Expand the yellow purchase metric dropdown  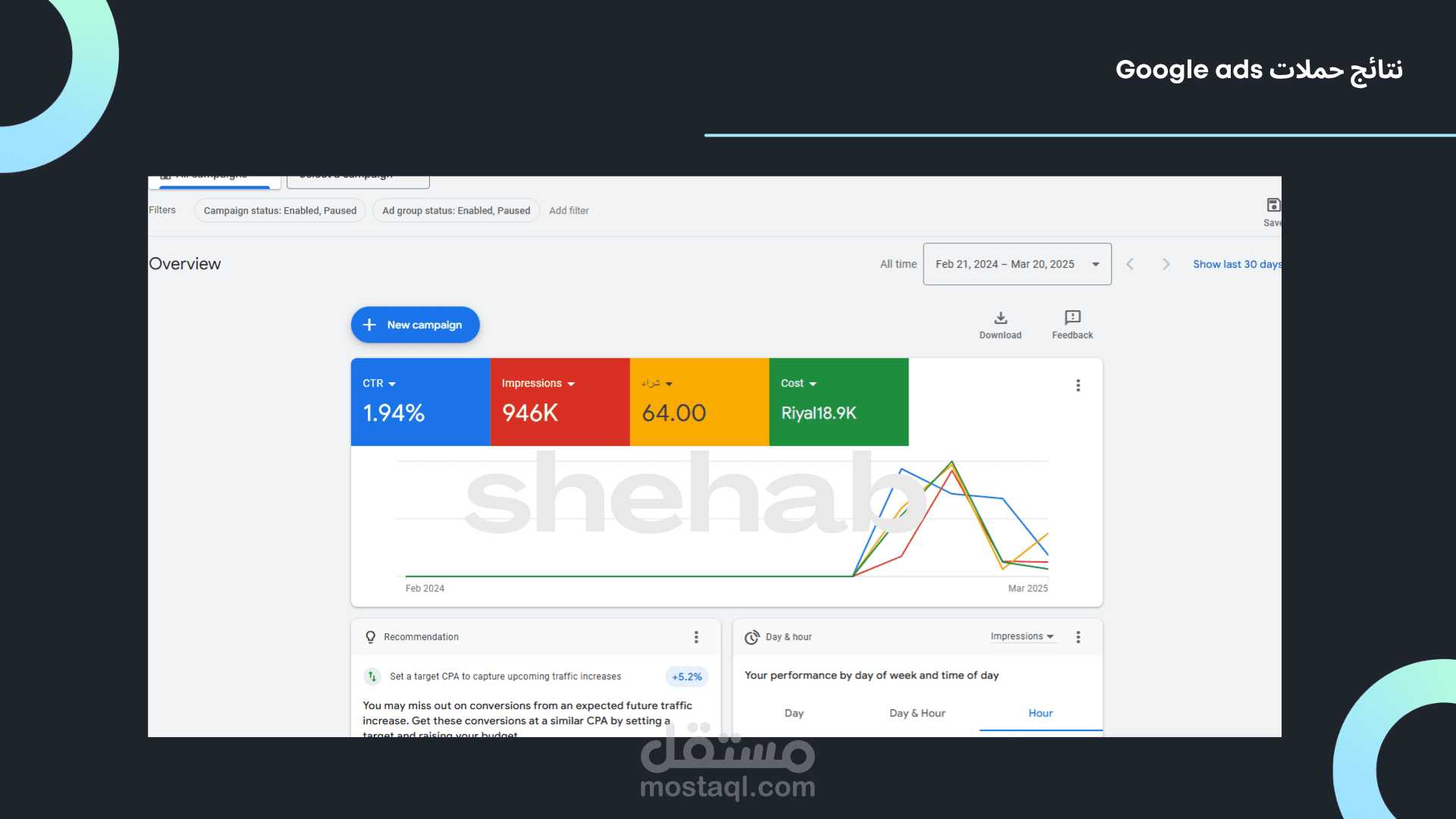click(657, 383)
